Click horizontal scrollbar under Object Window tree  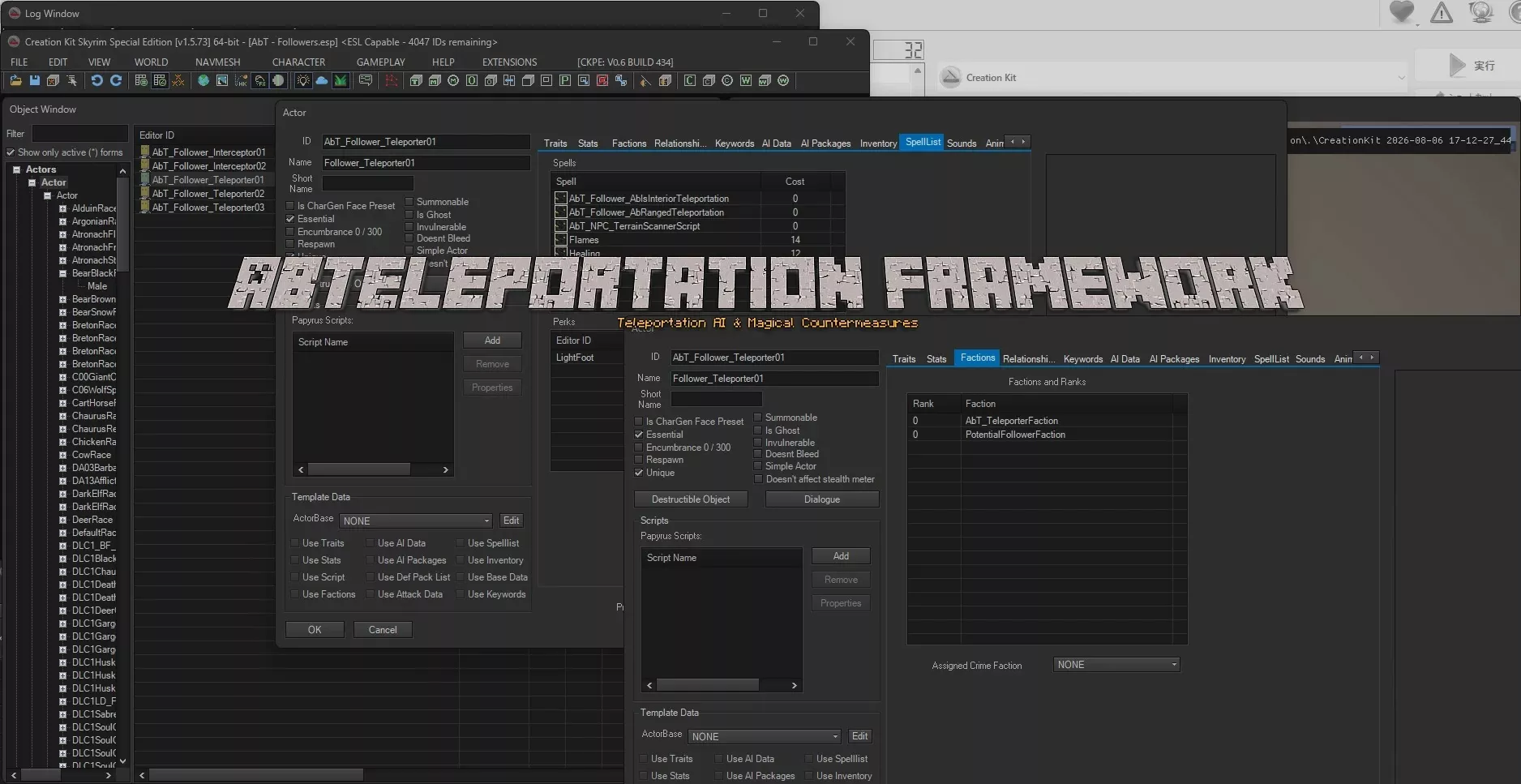click(61, 775)
